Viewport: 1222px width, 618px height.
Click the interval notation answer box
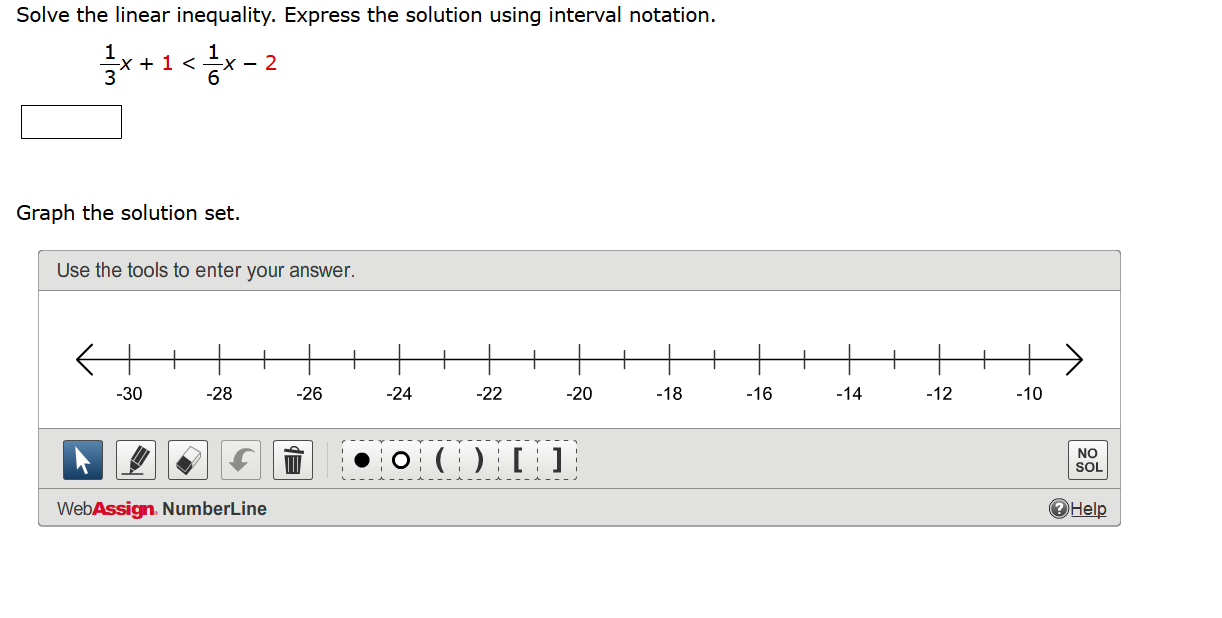pos(71,122)
